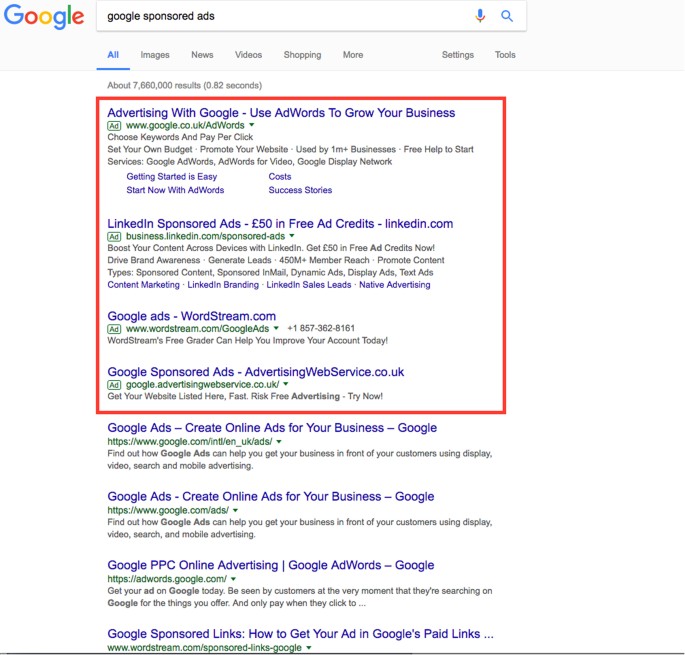The height and width of the screenshot is (655, 685).
Task: Click the Ad badge beside www.wordstream.com/GoogleAds
Action: coord(114,329)
